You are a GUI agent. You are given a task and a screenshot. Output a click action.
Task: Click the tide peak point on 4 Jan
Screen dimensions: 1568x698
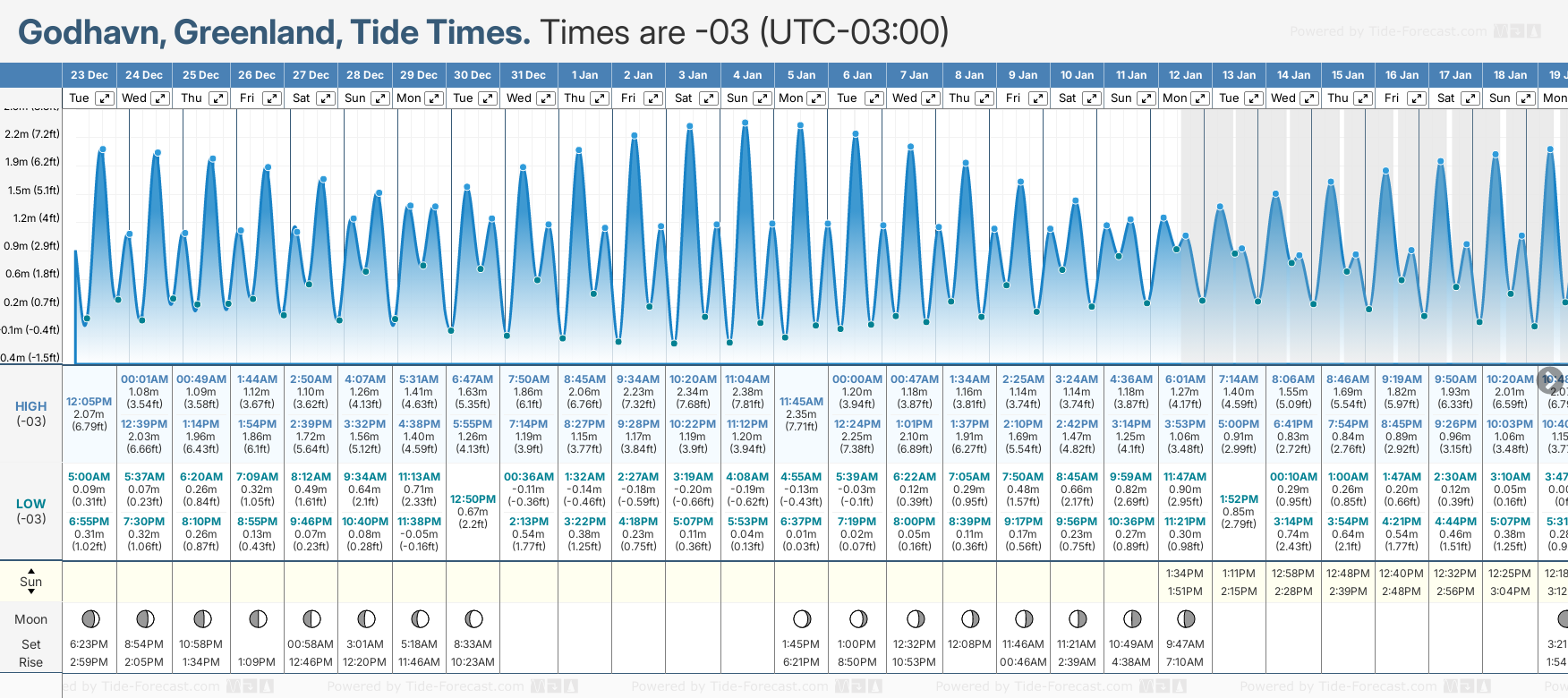pyautogui.click(x=745, y=123)
